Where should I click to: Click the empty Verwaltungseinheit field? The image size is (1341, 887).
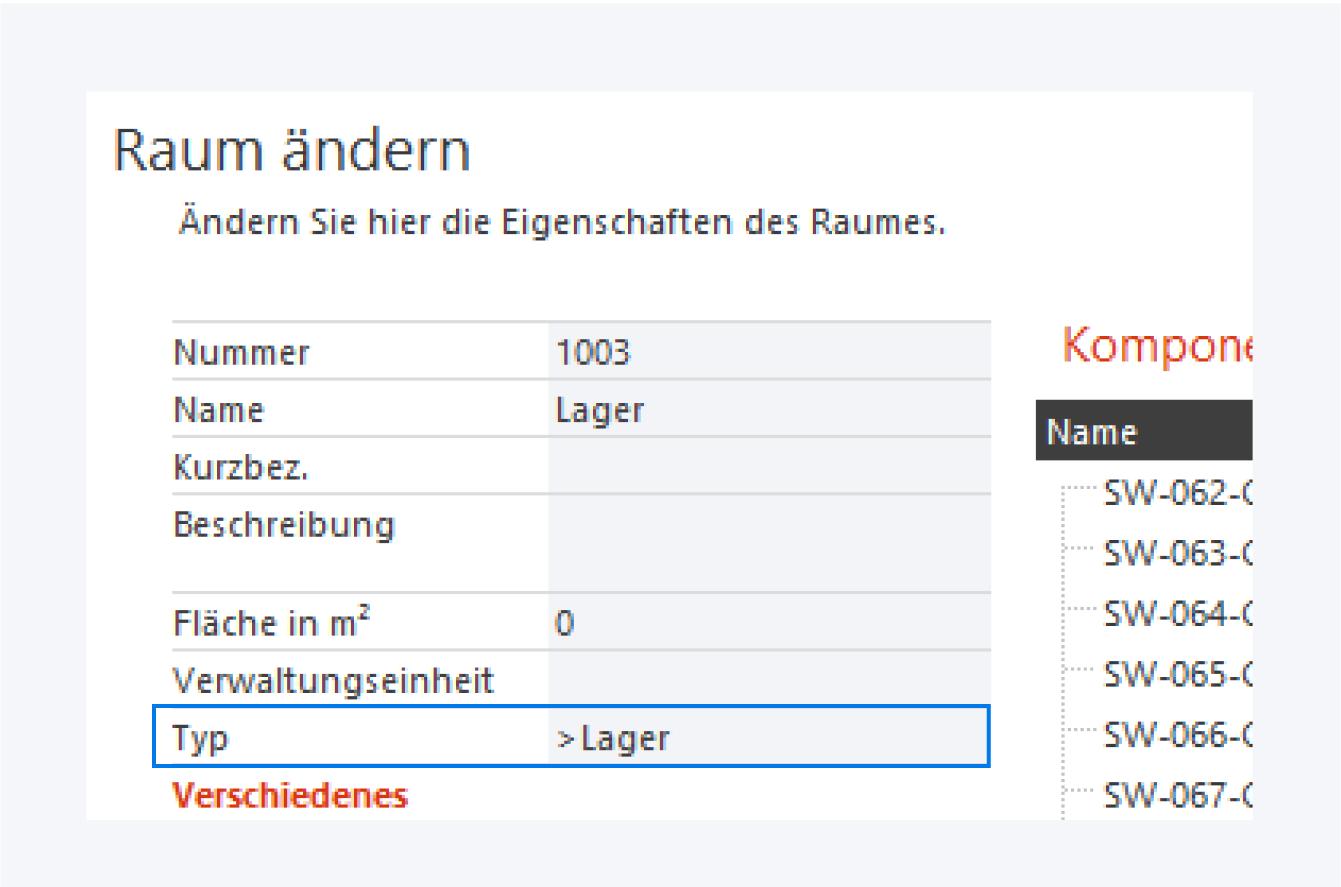coord(768,681)
